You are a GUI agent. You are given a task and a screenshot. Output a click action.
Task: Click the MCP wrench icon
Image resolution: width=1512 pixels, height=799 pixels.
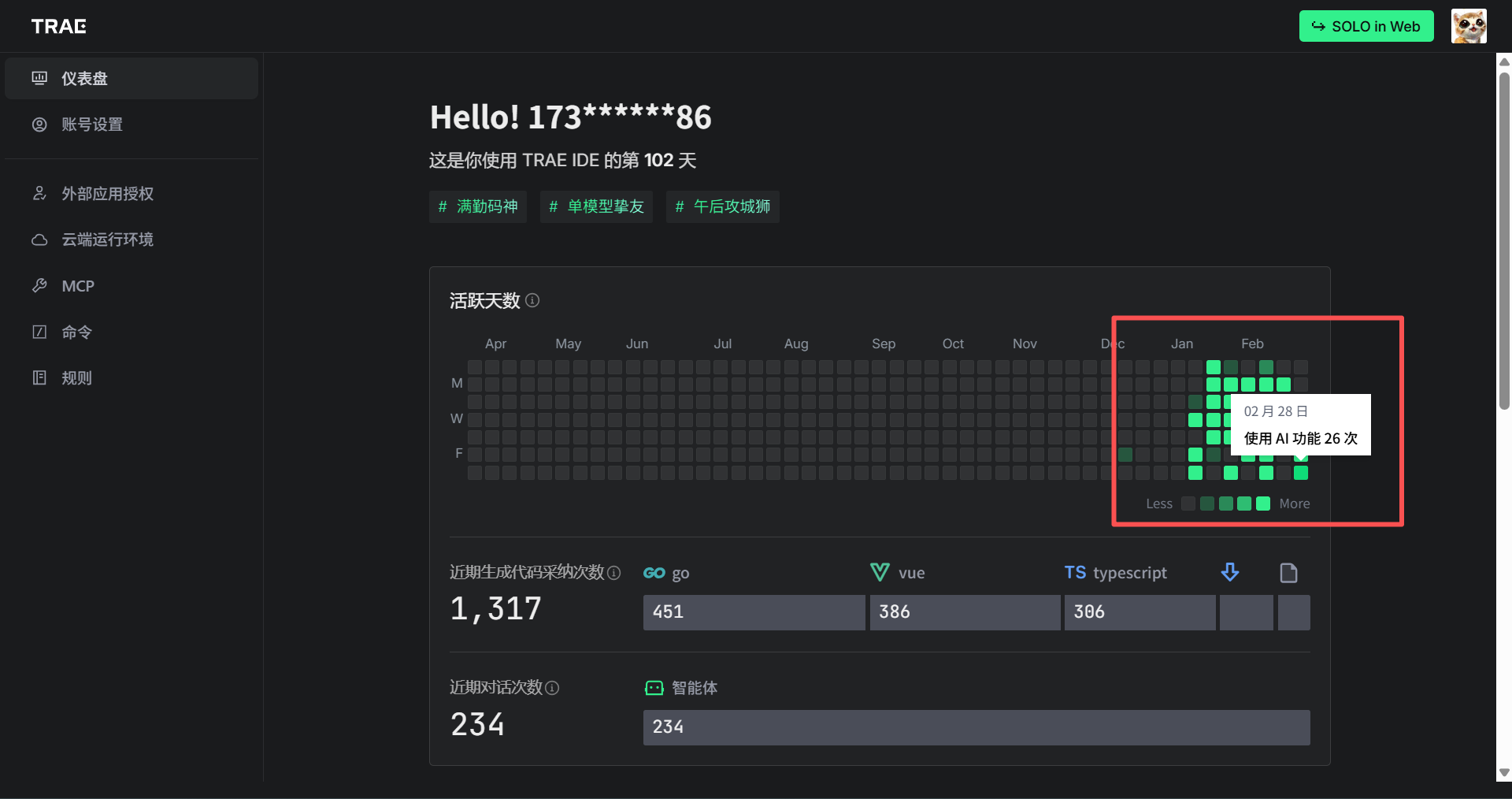pyautogui.click(x=39, y=286)
